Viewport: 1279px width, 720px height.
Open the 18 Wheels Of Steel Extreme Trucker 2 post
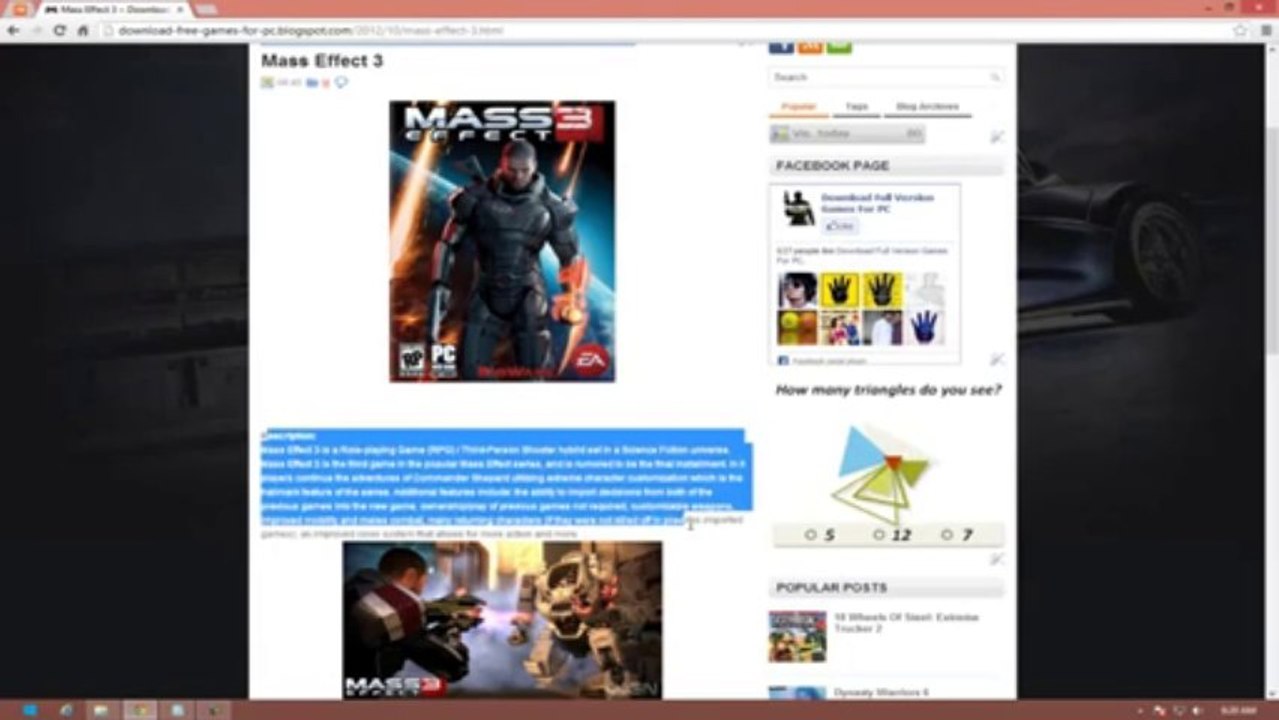pos(906,623)
